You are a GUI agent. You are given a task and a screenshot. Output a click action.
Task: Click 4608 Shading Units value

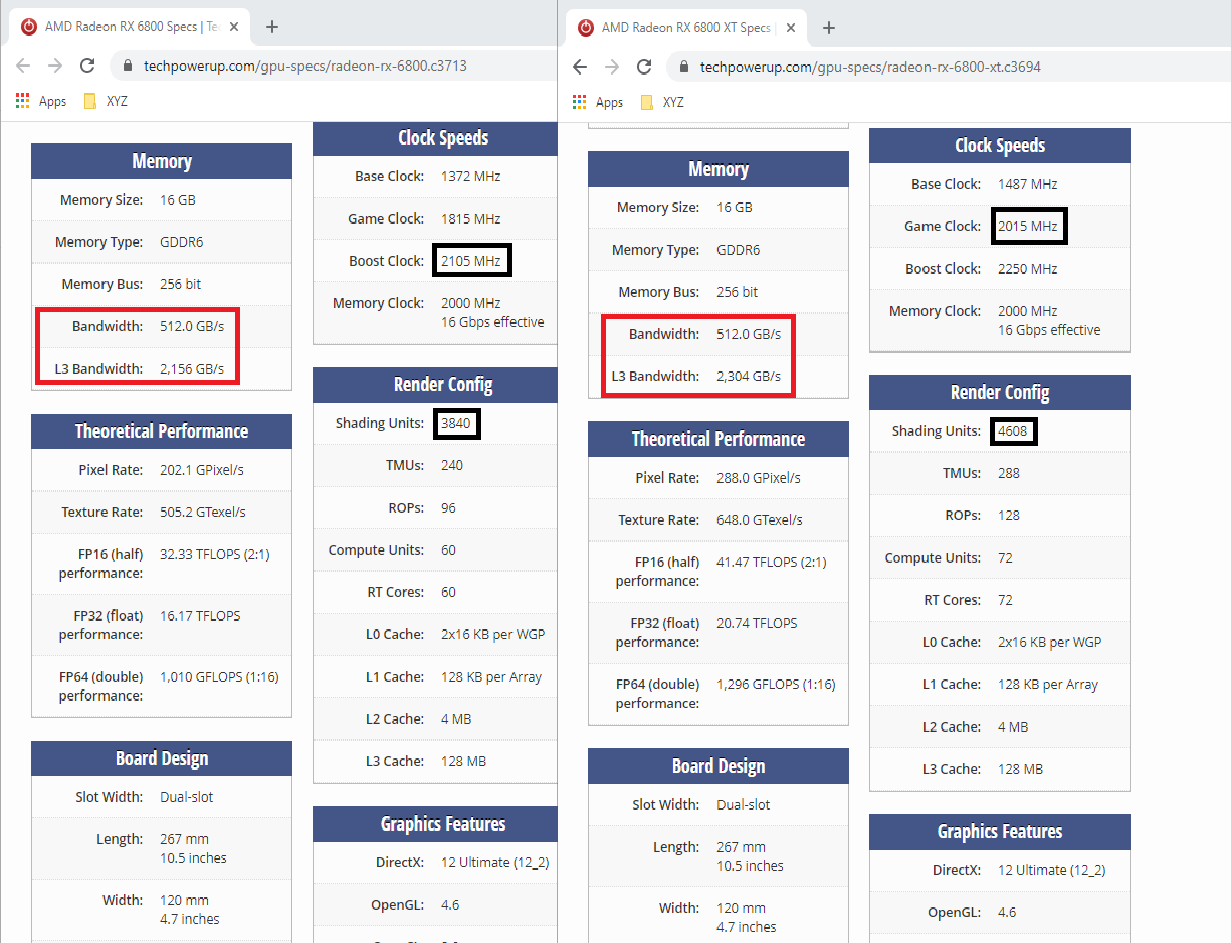(x=1012, y=431)
